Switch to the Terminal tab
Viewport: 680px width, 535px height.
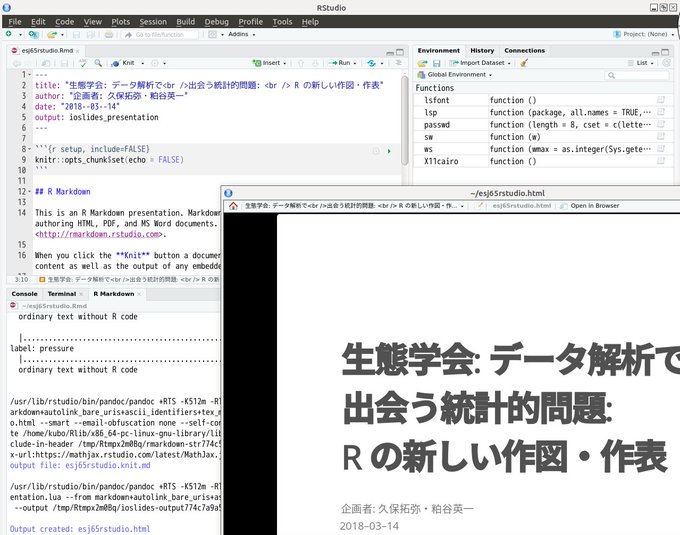point(62,294)
